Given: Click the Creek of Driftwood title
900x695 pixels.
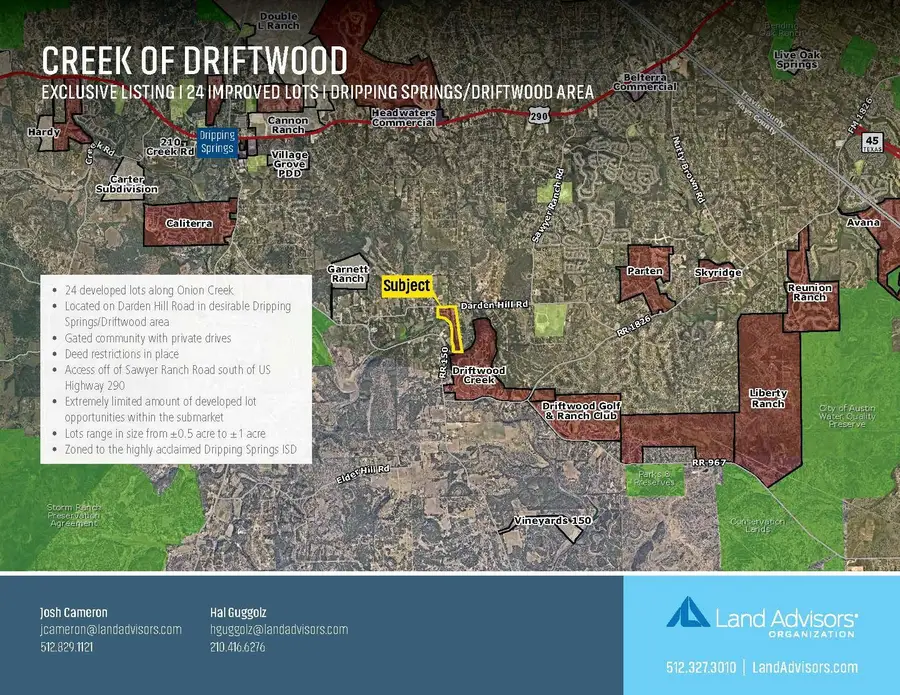Looking at the screenshot, I should pos(195,60).
